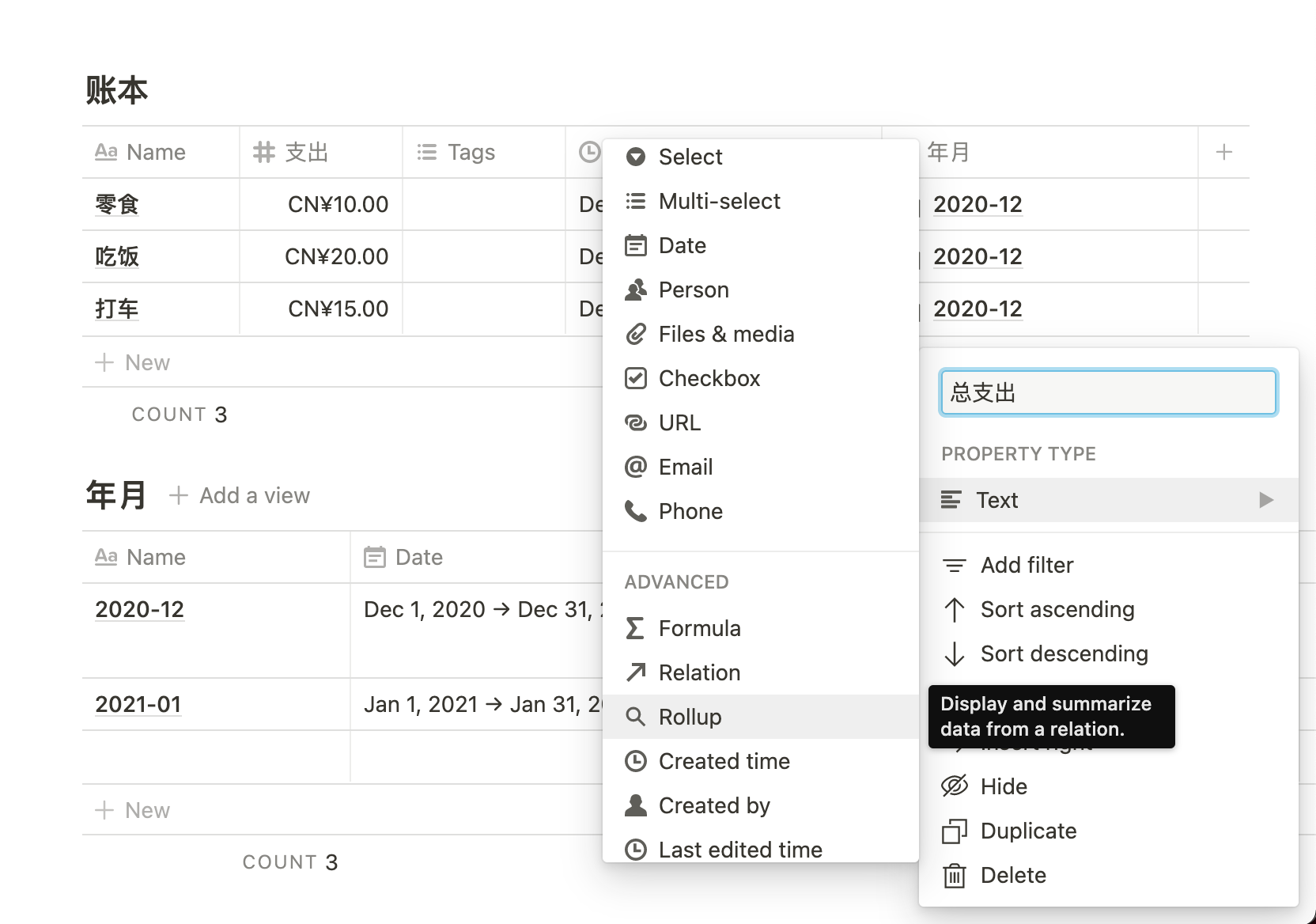Click Add a view button

[240, 496]
